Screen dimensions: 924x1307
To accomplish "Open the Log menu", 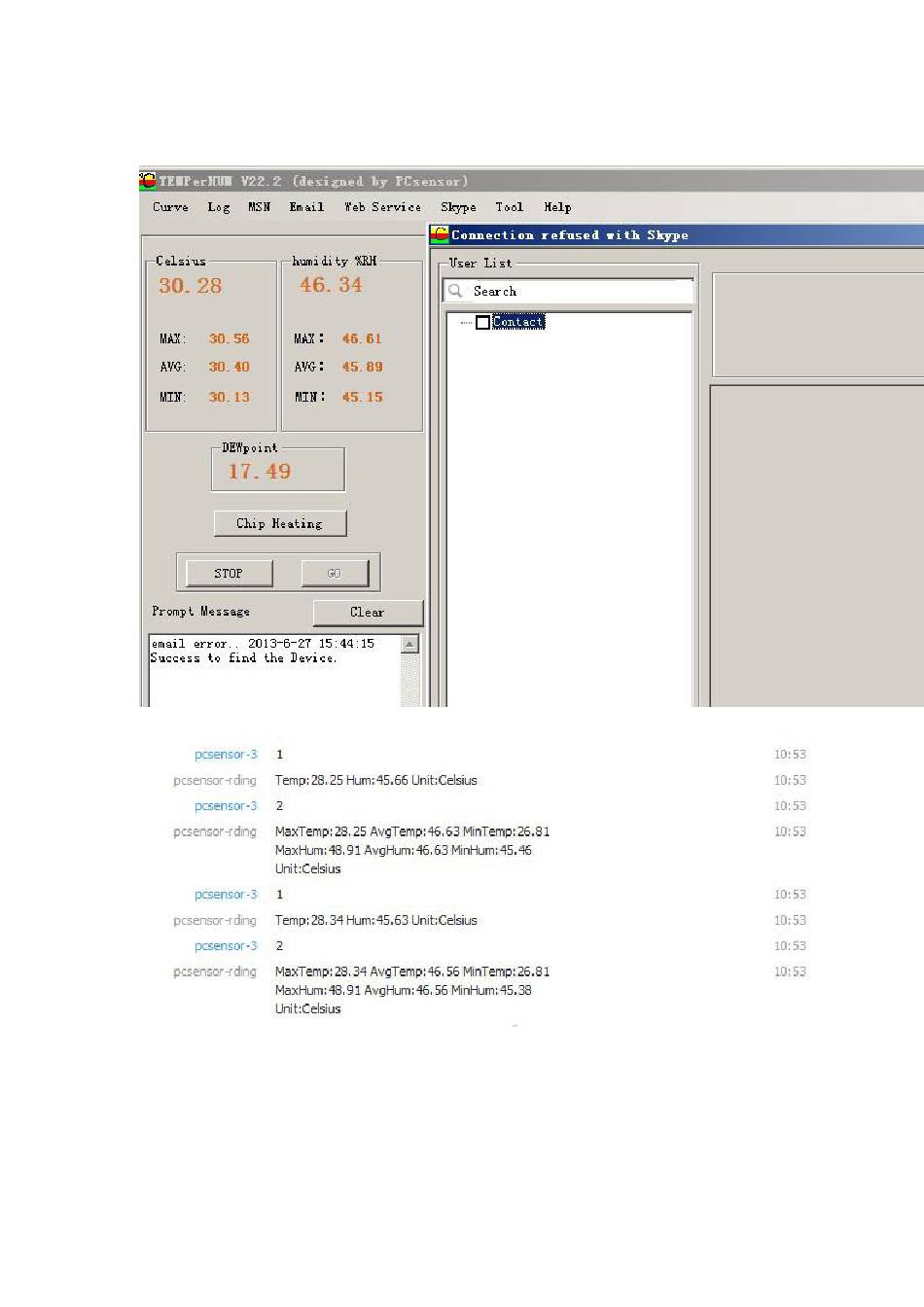I will tap(219, 207).
